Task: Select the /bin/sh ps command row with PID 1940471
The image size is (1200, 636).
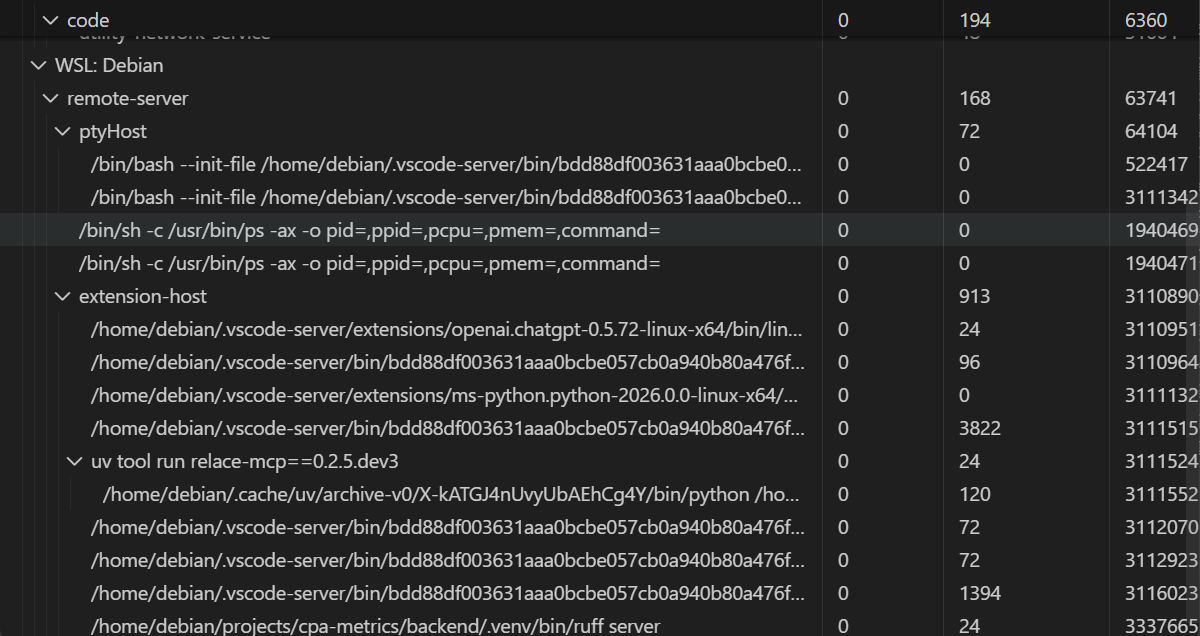Action: pyautogui.click(x=600, y=263)
